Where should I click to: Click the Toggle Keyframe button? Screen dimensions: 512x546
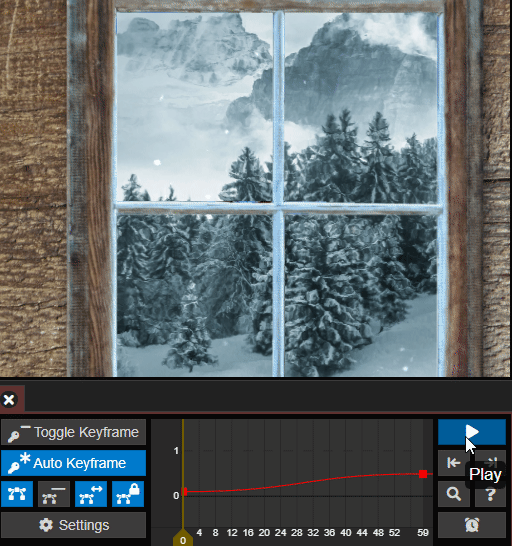point(73,432)
